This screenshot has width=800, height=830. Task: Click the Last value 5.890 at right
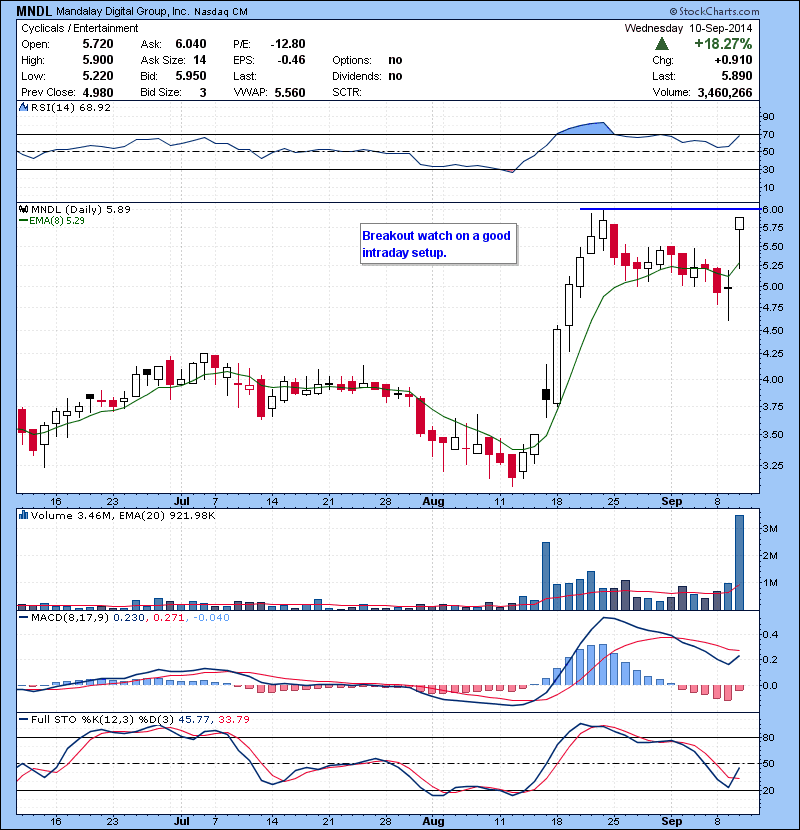coord(737,76)
